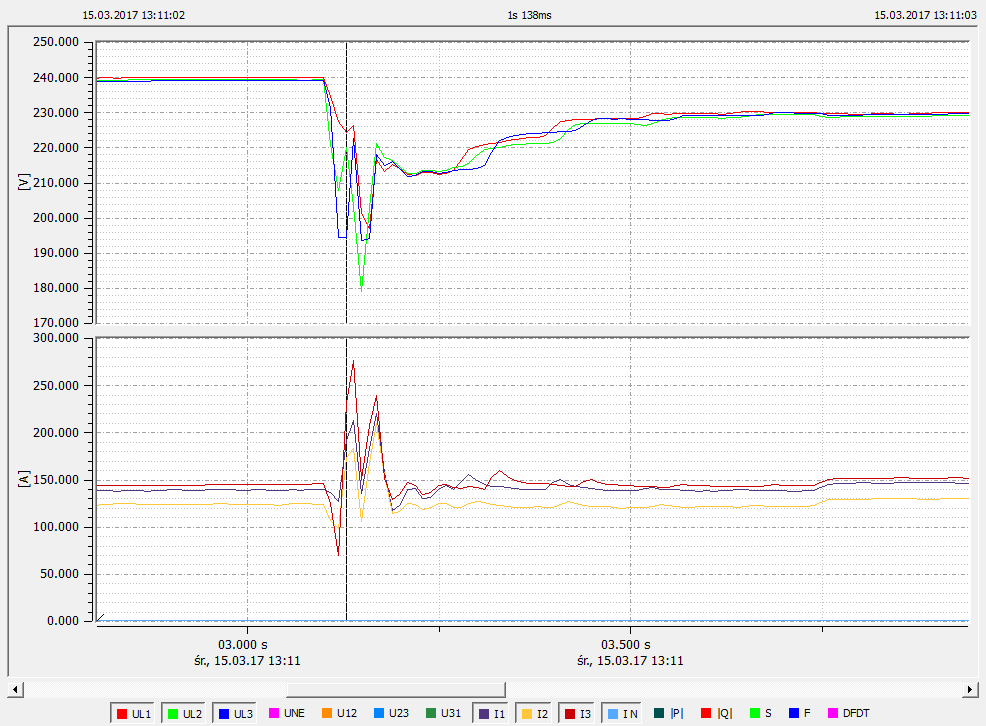
Task: Toggle the UL3 voltage trace
Action: [235, 713]
